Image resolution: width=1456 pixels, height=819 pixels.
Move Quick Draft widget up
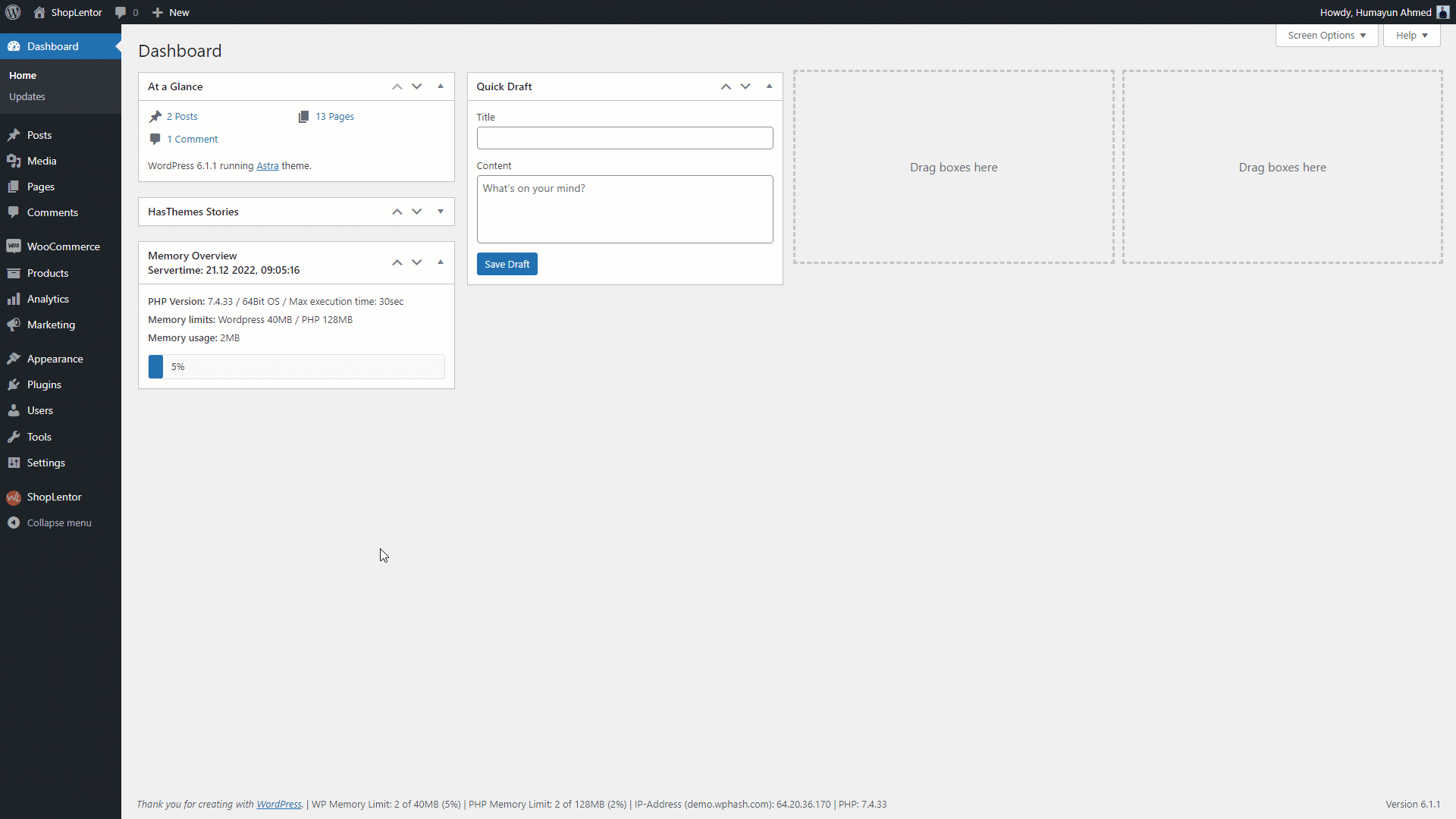click(726, 86)
